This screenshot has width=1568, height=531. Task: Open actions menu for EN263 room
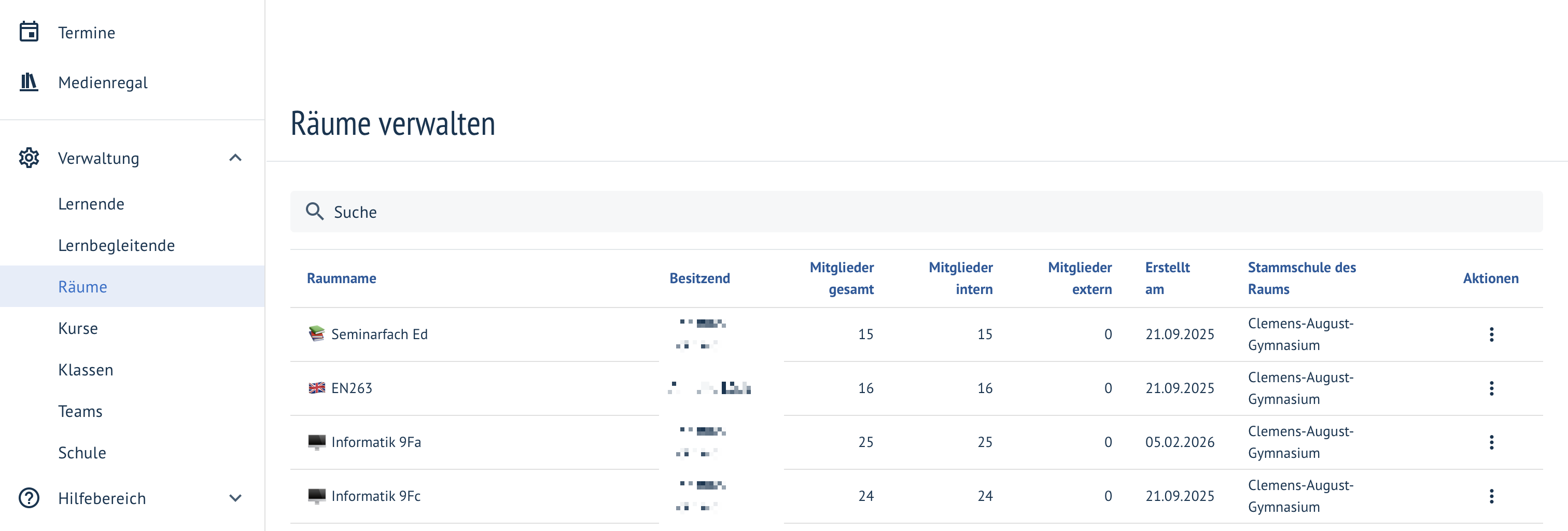1491,388
